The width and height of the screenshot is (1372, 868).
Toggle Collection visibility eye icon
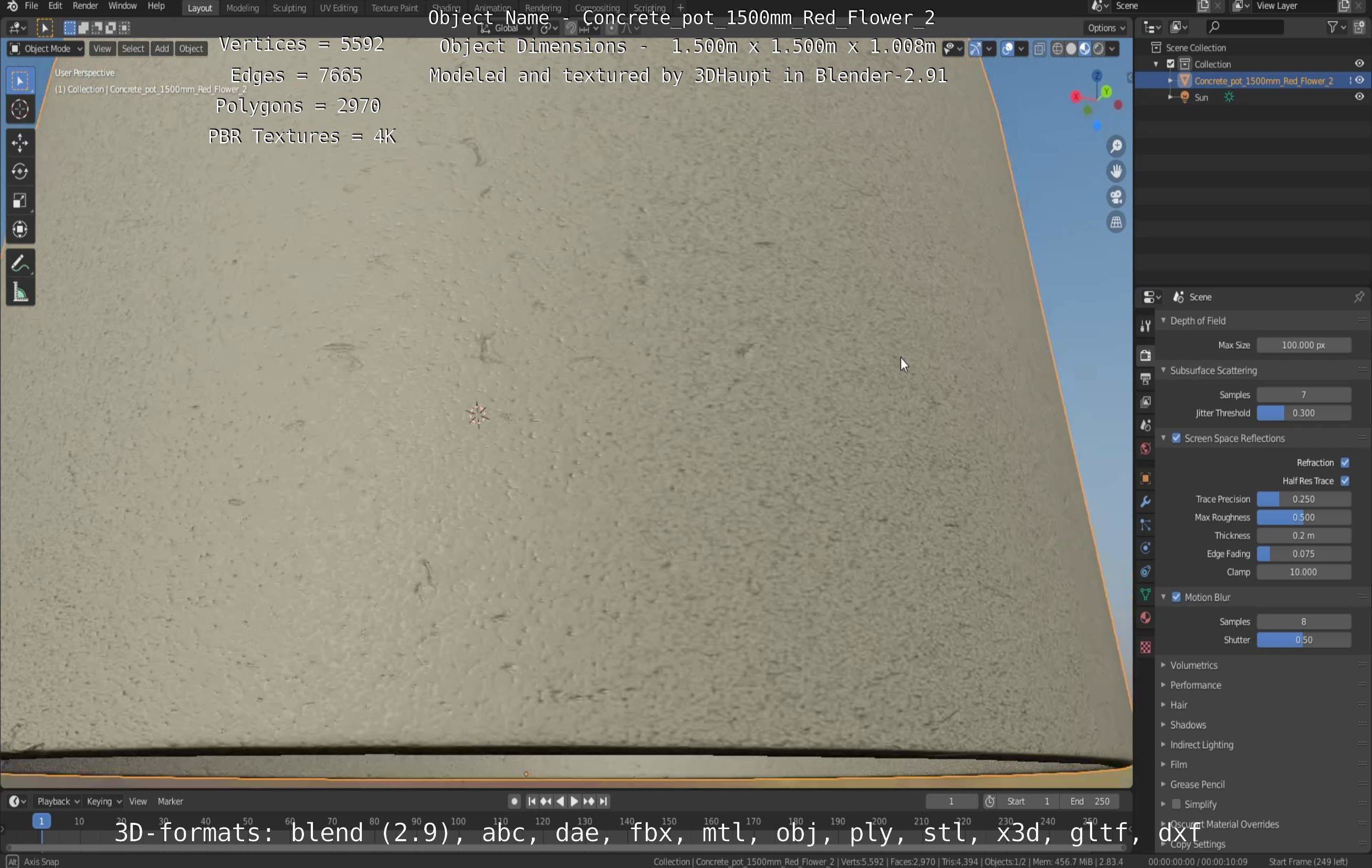pos(1359,64)
